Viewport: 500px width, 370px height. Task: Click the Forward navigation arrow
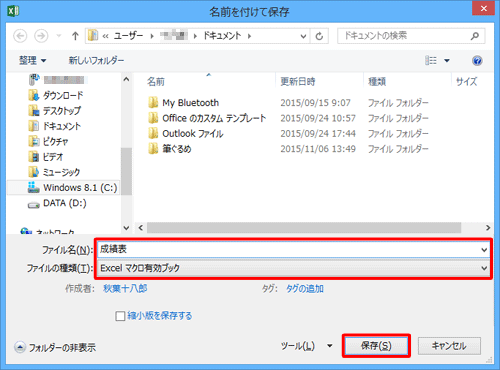[41, 36]
